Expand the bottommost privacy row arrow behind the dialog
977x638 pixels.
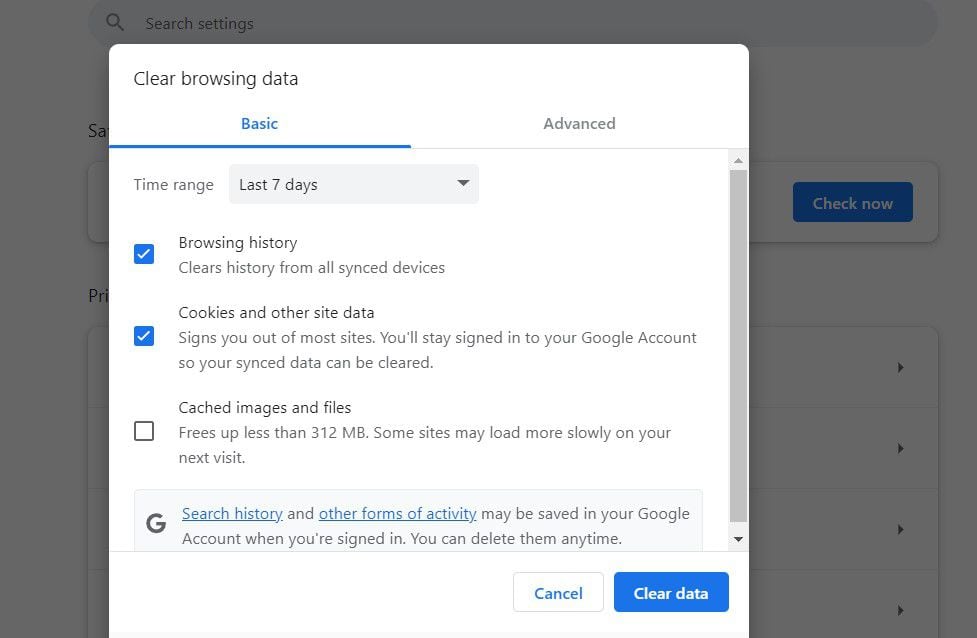pyautogui.click(x=900, y=610)
